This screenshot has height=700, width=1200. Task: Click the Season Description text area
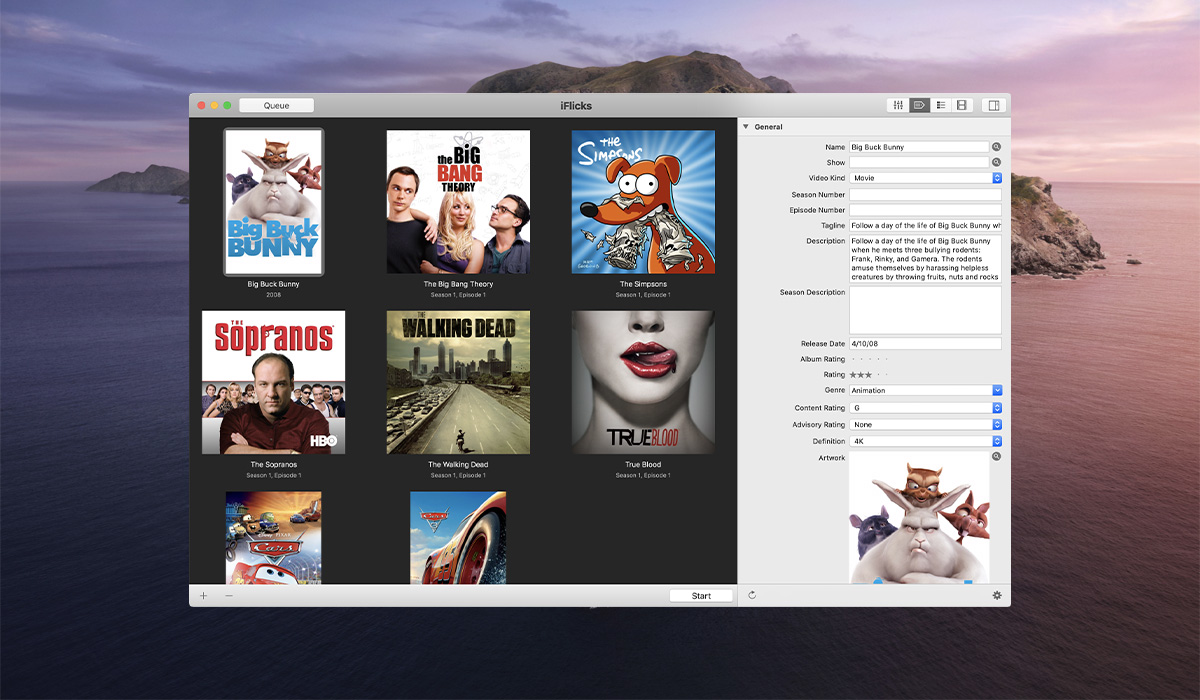(925, 310)
